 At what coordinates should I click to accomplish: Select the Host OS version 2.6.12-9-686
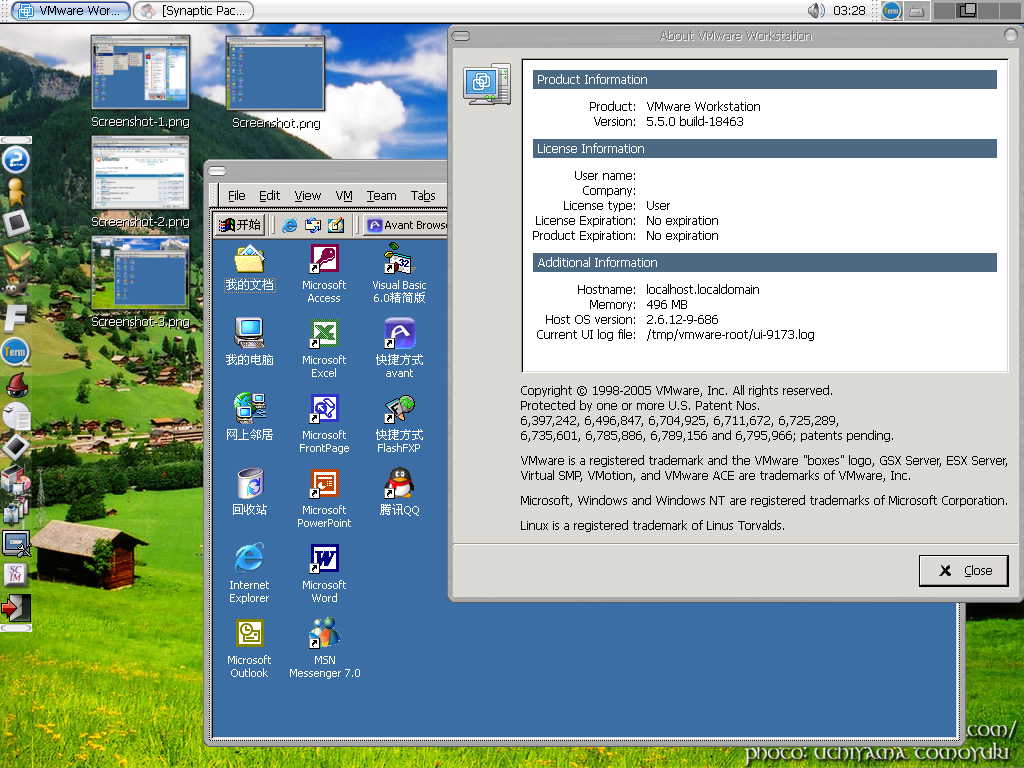(682, 319)
